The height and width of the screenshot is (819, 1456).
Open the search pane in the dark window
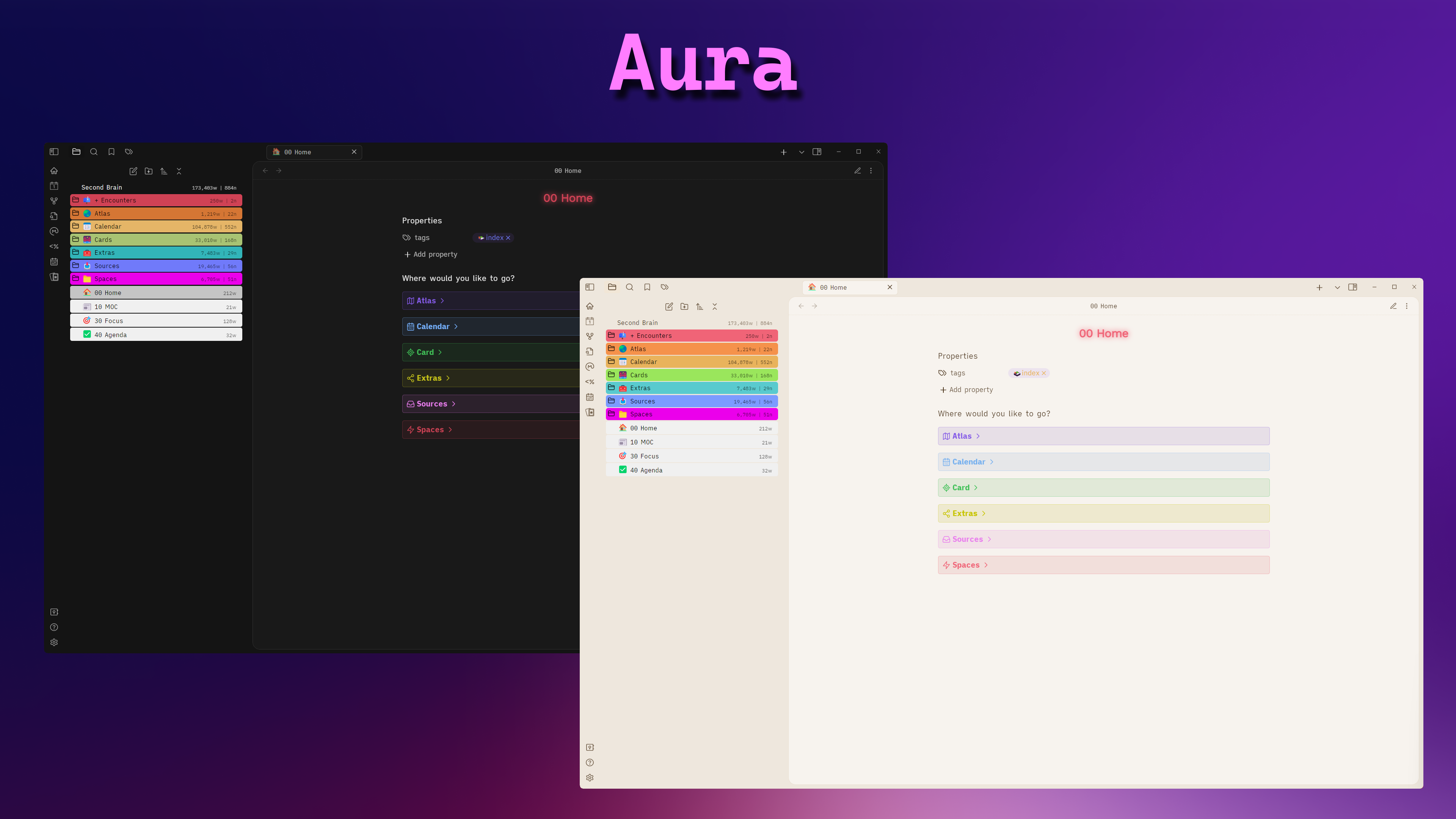pos(94,152)
